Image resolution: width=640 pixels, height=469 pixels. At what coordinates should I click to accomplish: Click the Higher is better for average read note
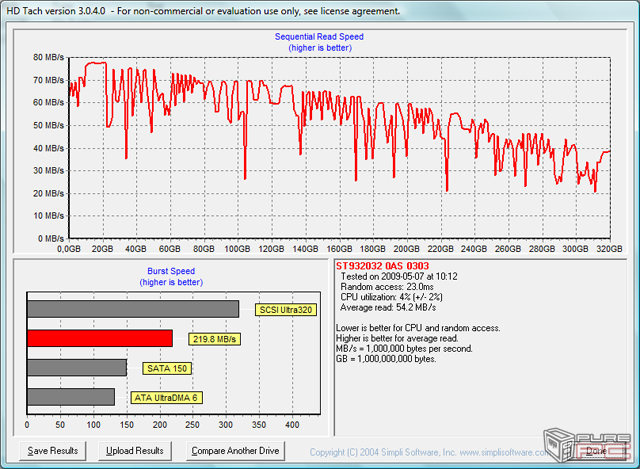pos(397,338)
